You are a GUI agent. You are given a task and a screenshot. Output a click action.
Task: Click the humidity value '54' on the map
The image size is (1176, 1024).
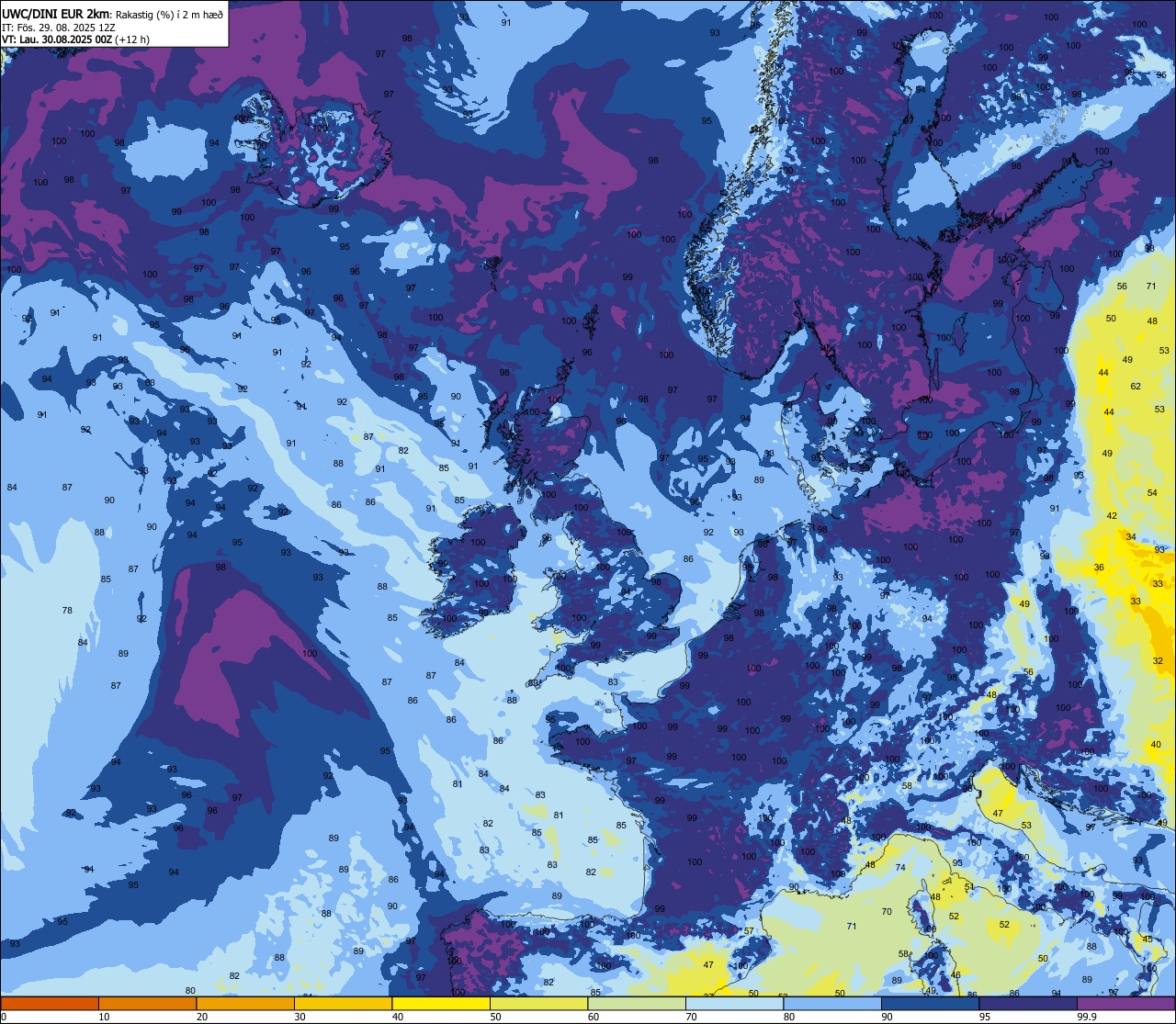pyautogui.click(x=1152, y=493)
